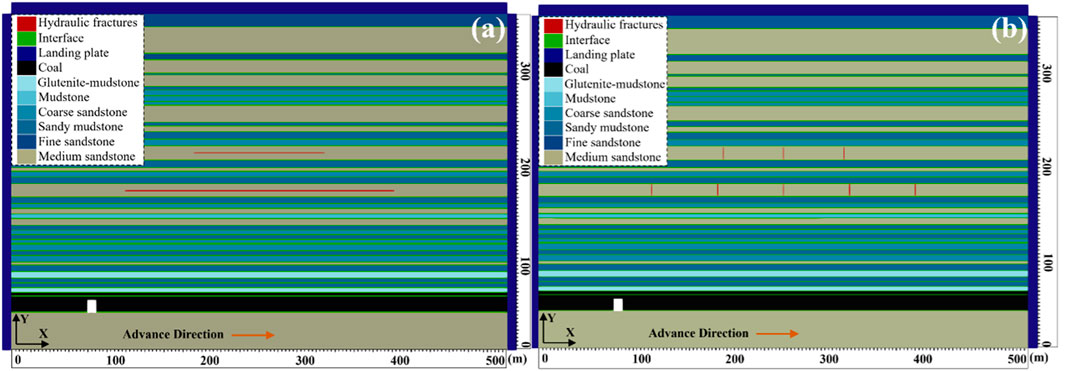Click the Glutenite-mudstone legend swatch in panel (b)
The width and height of the screenshot is (1065, 371).
pos(553,84)
